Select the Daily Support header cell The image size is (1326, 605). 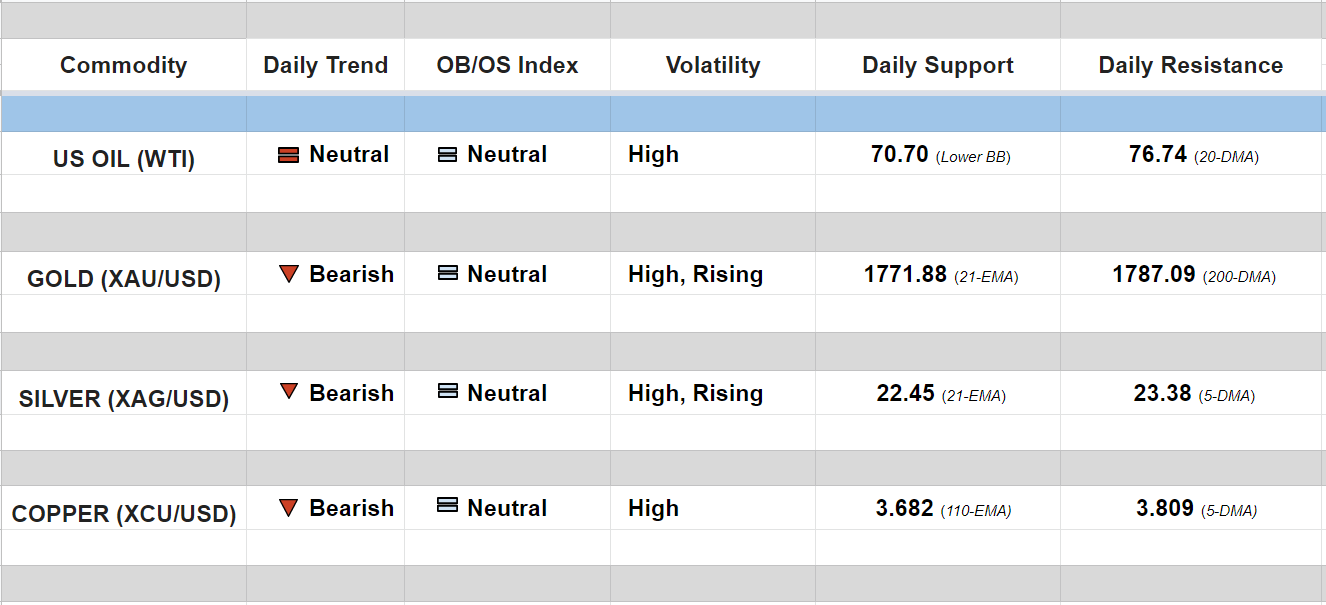click(937, 66)
